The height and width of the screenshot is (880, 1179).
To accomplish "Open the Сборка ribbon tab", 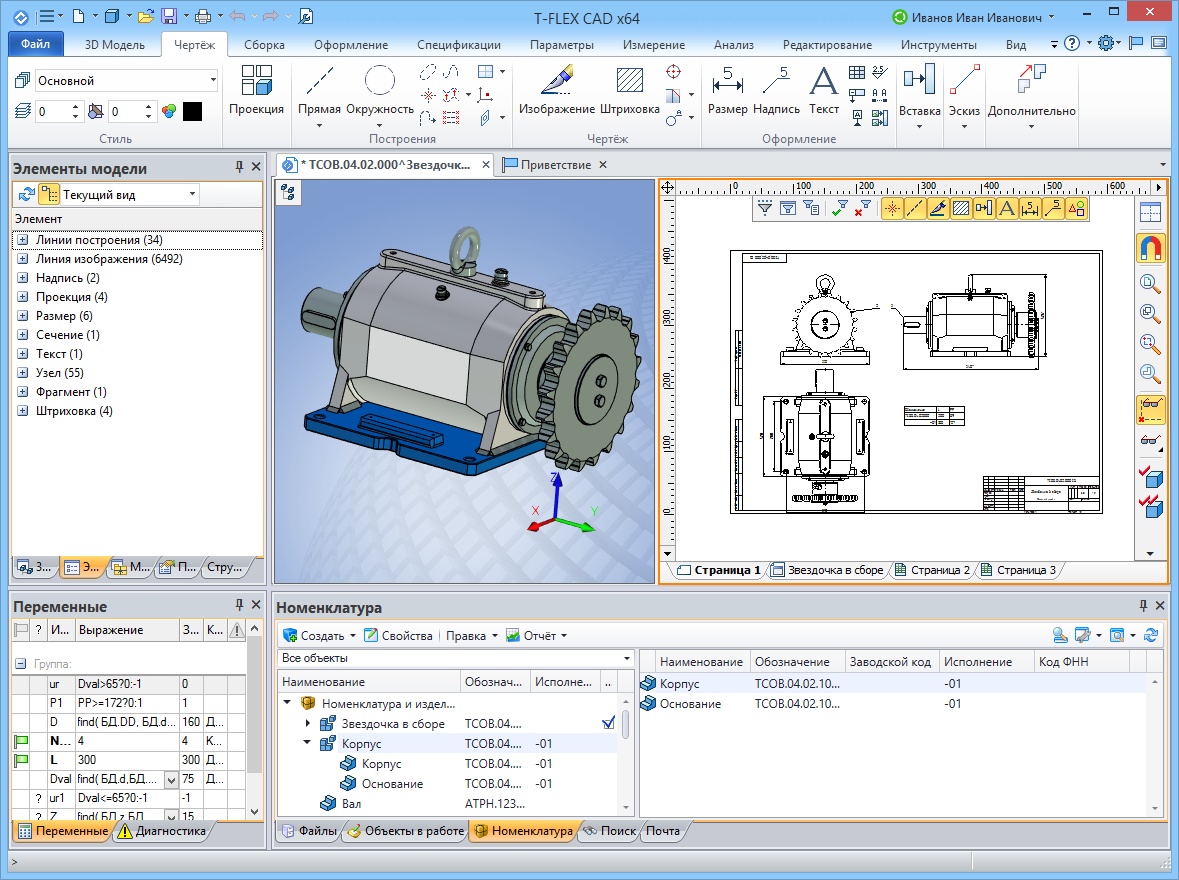I will point(264,44).
